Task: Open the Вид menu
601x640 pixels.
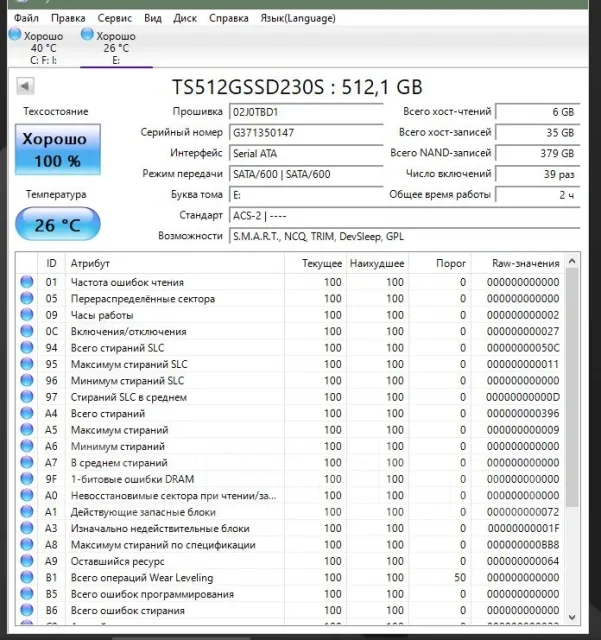Action: (x=153, y=18)
